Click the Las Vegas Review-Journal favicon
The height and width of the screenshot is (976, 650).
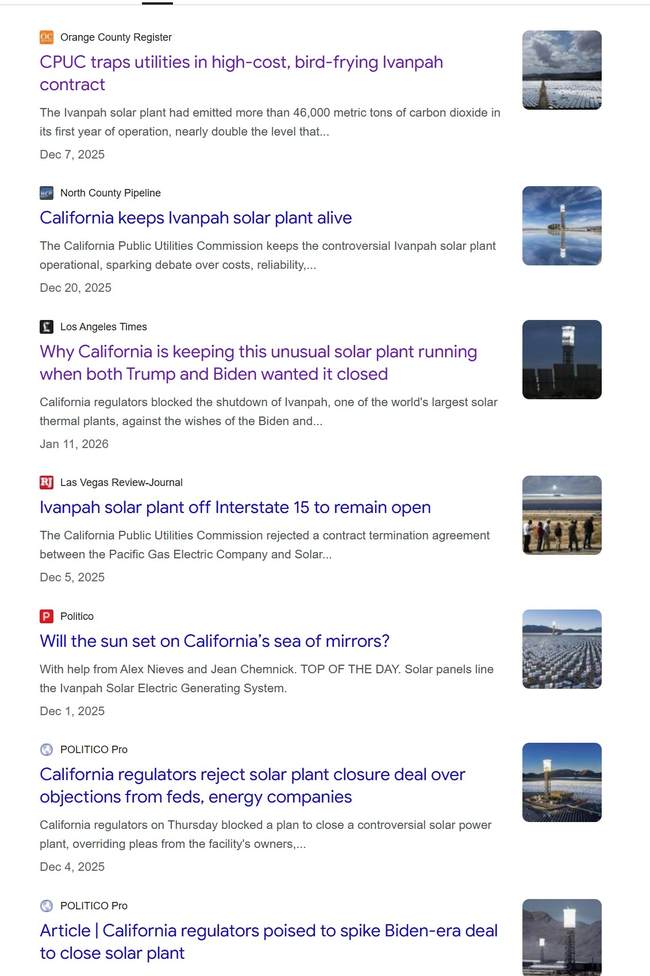(x=46, y=482)
